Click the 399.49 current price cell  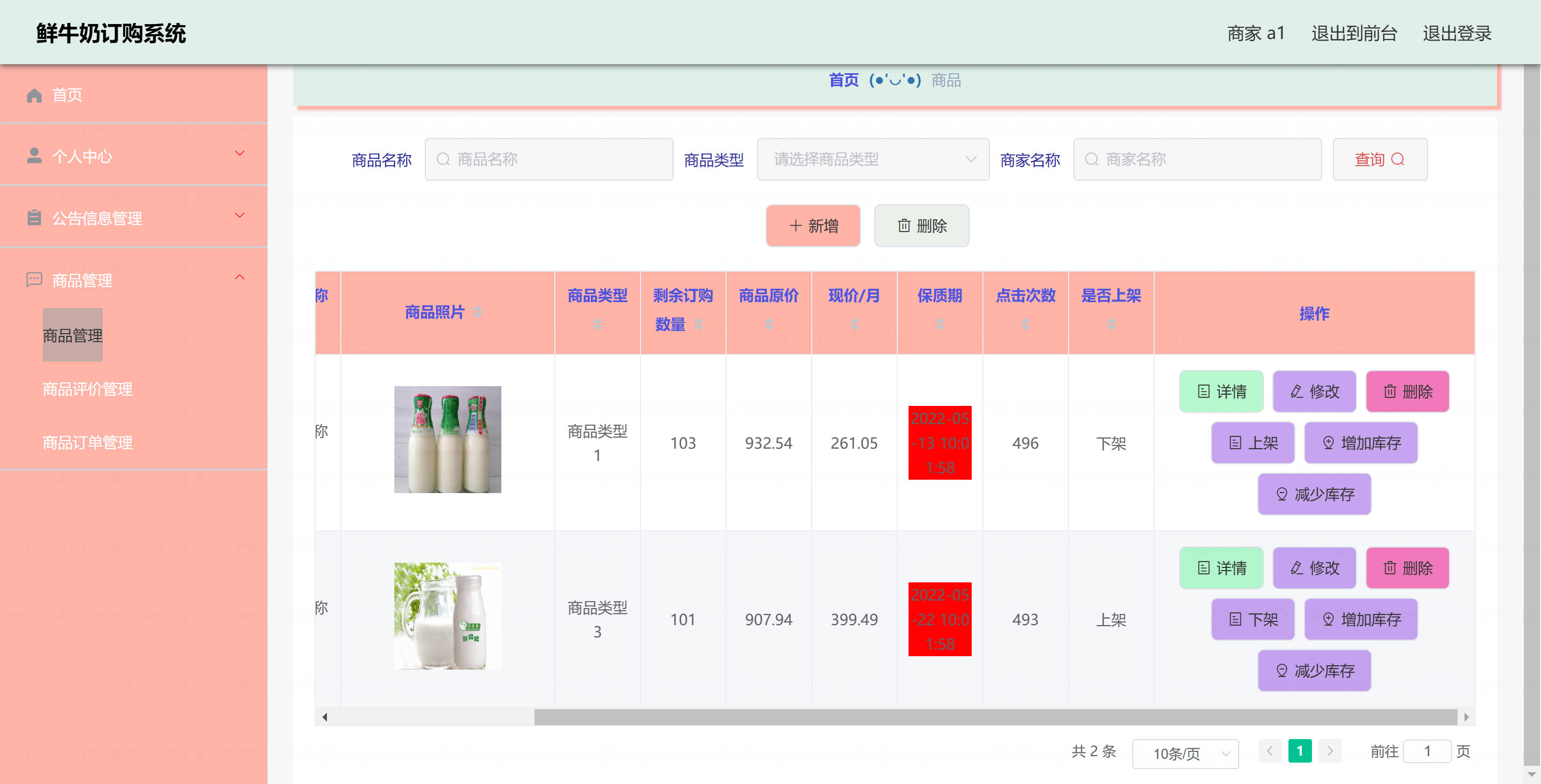click(x=855, y=619)
